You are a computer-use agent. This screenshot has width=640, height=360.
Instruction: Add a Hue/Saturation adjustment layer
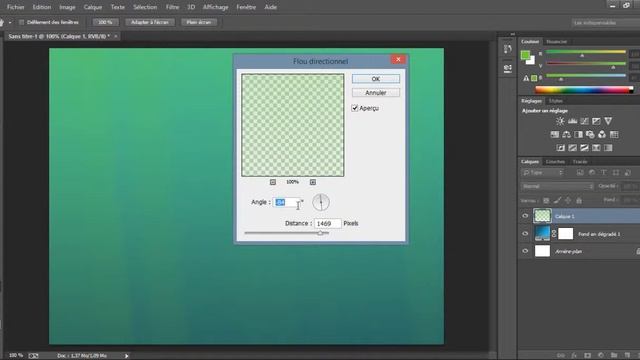click(554, 134)
